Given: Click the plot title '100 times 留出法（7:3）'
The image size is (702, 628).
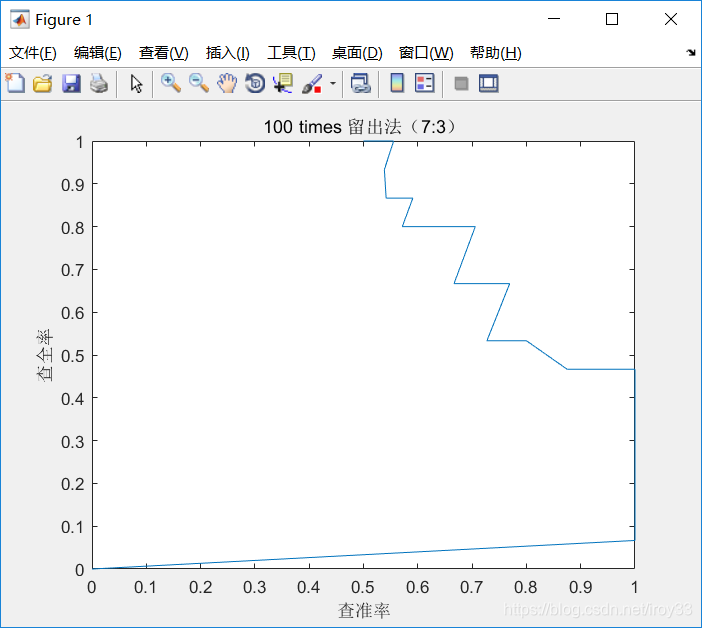Looking at the screenshot, I should [x=360, y=127].
